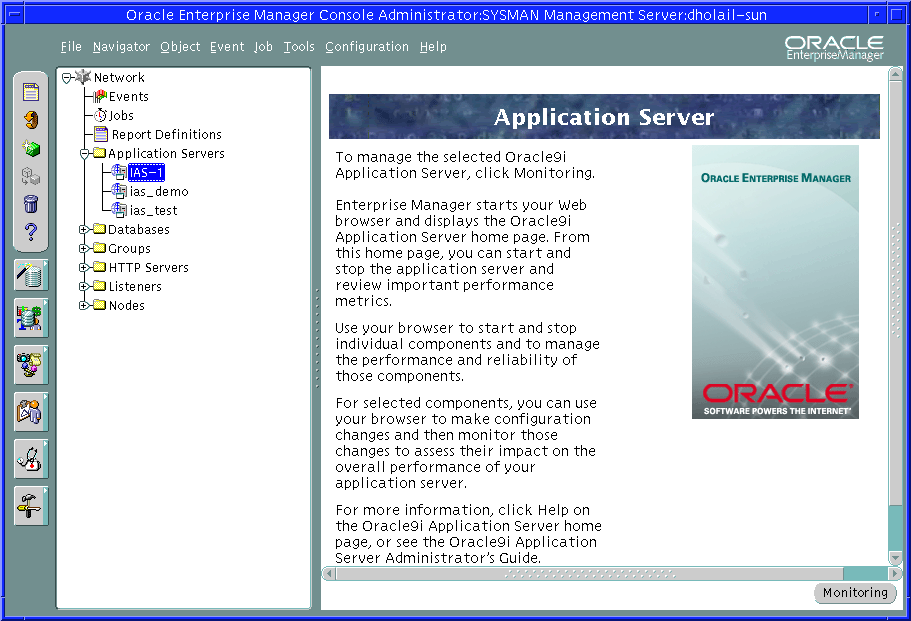Open the Tools menu
Screen dimensions: 911x621
pyautogui.click(x=299, y=46)
